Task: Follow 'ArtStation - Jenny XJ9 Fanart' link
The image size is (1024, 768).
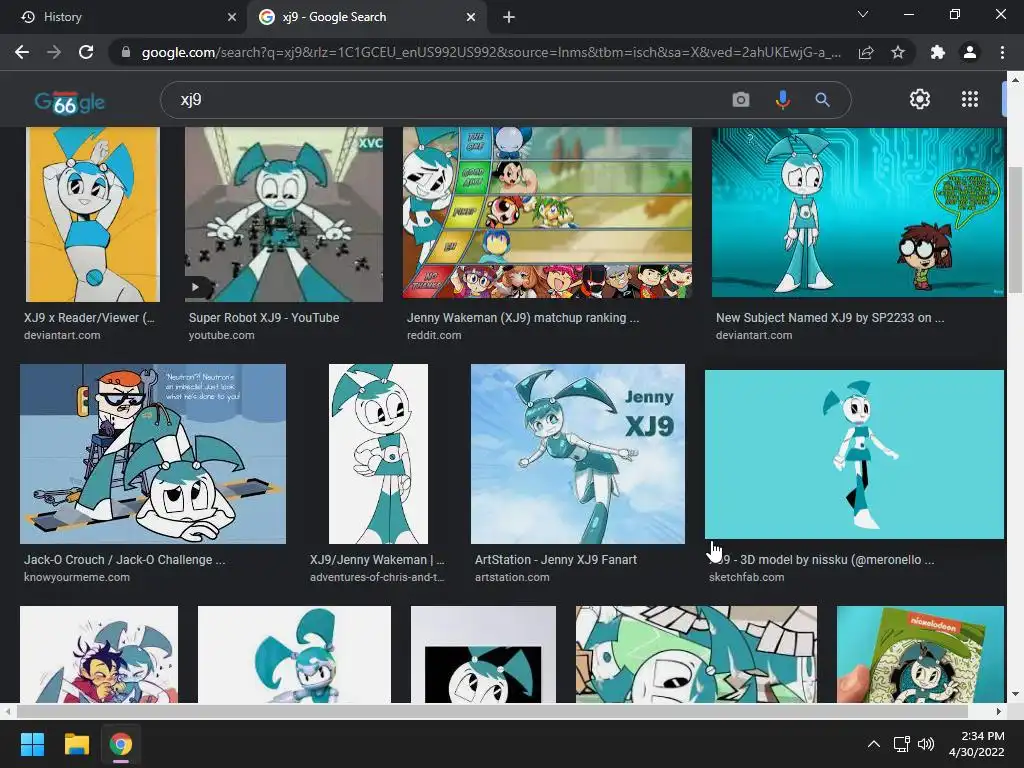Action: coord(556,560)
